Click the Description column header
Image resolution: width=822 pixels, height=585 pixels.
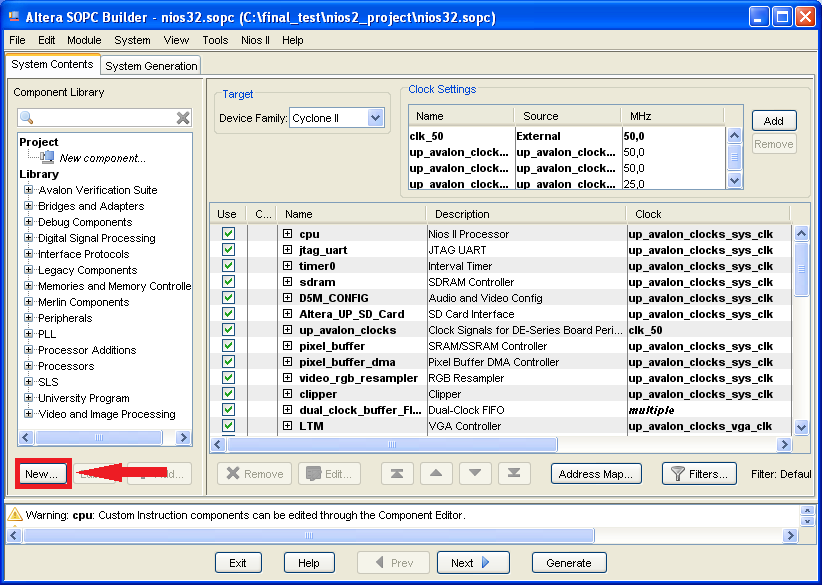(526, 214)
